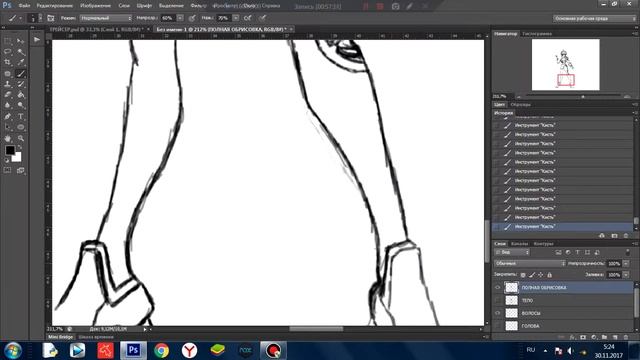Open the brush preset picker
This screenshot has height=360, width=640.
35,18
